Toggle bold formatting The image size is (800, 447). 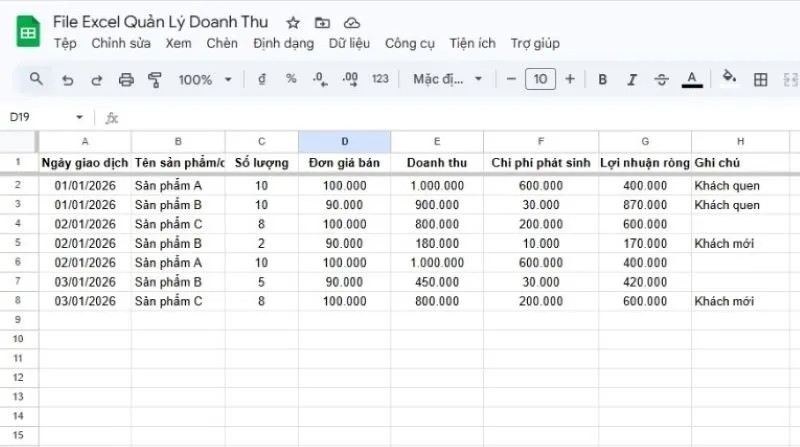tap(603, 80)
